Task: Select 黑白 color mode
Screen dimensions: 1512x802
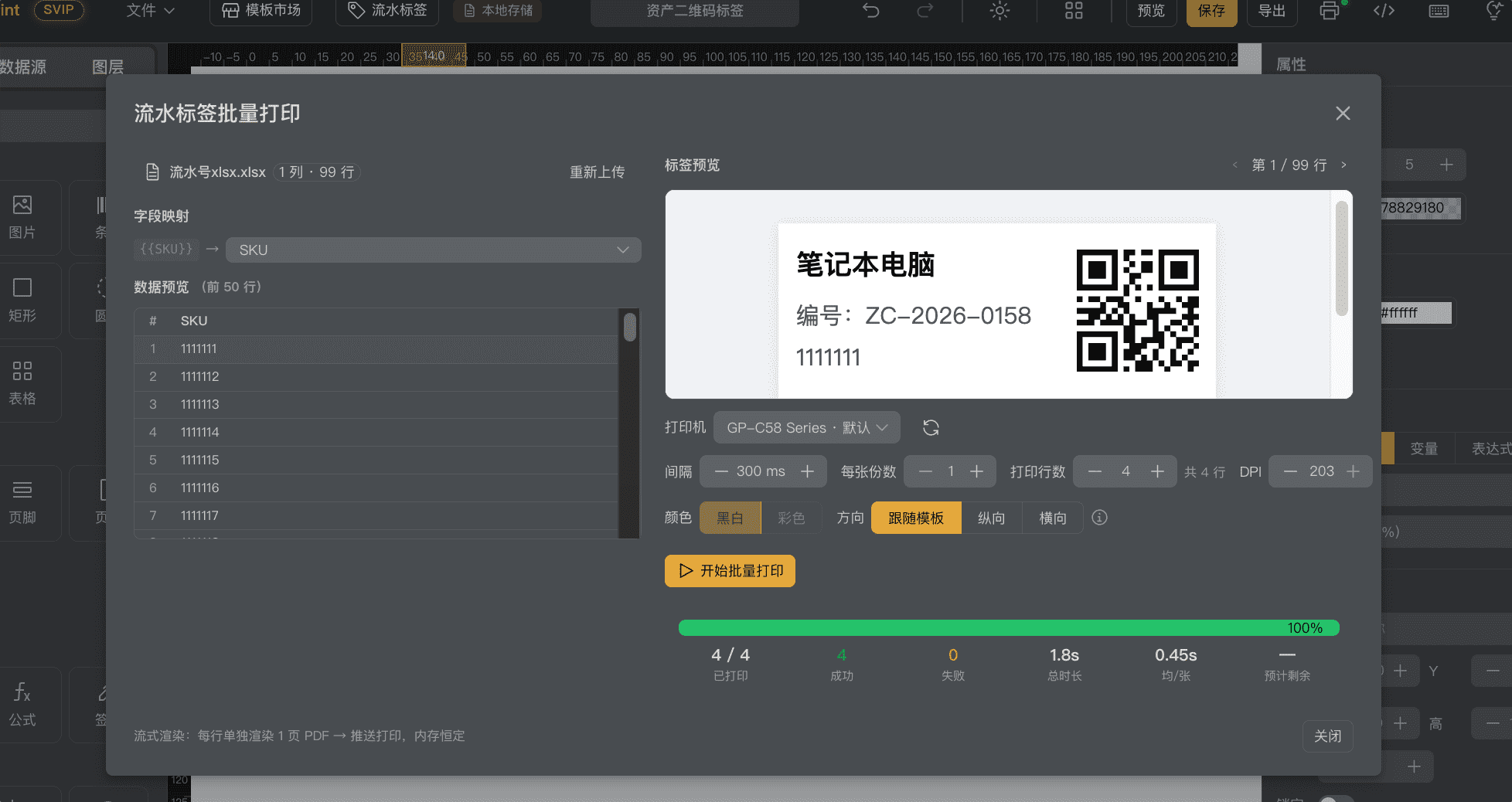Action: (x=730, y=518)
